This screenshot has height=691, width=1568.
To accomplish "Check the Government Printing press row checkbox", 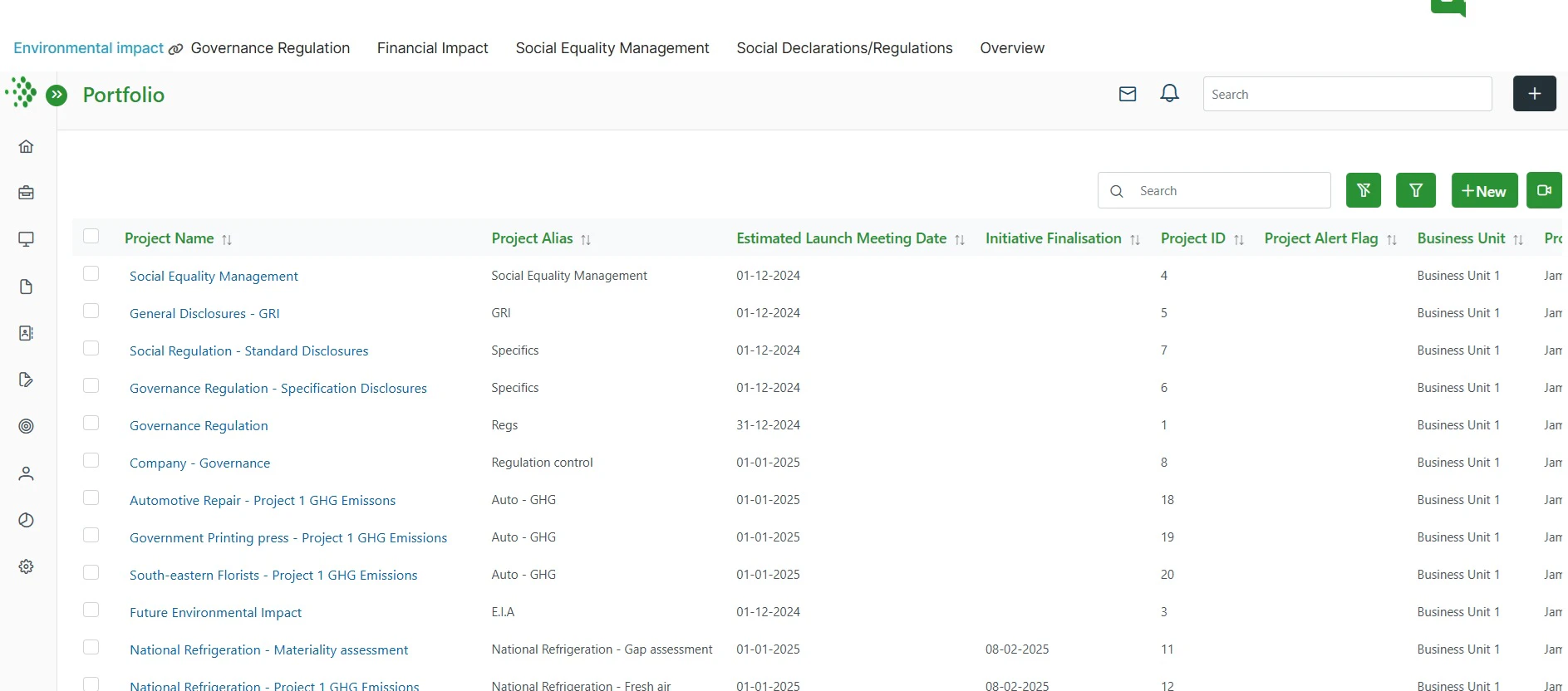I will pos(91,535).
